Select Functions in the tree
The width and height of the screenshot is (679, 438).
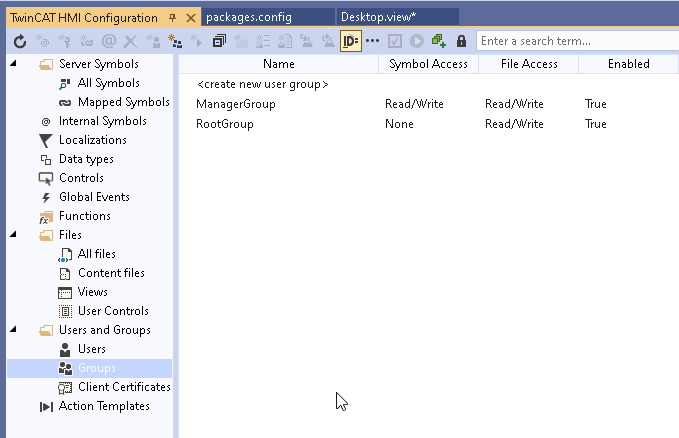coord(85,216)
